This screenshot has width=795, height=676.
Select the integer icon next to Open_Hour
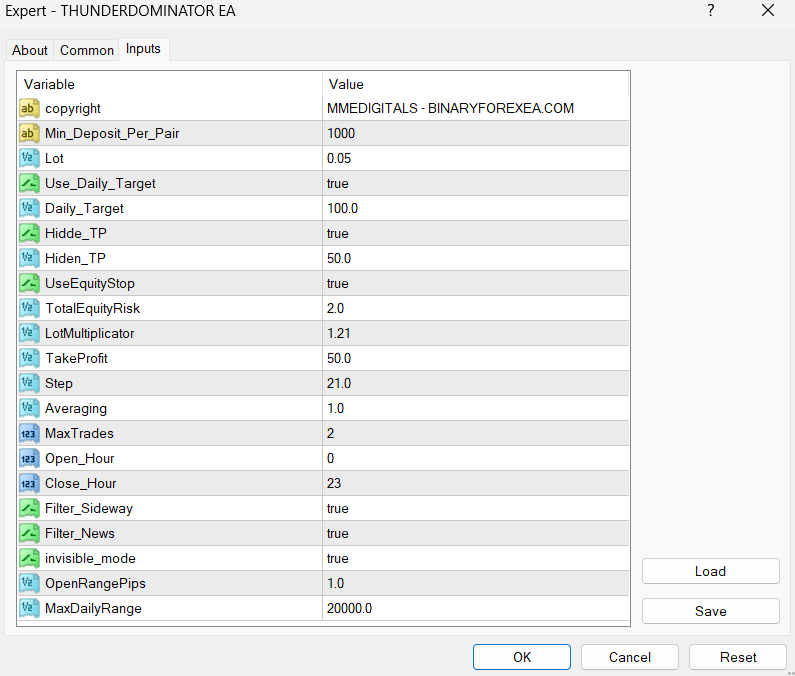click(29, 458)
